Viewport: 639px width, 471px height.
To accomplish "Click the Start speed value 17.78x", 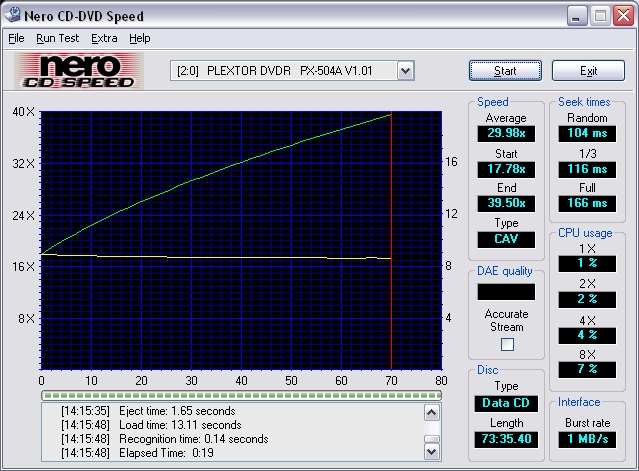I will pyautogui.click(x=506, y=169).
